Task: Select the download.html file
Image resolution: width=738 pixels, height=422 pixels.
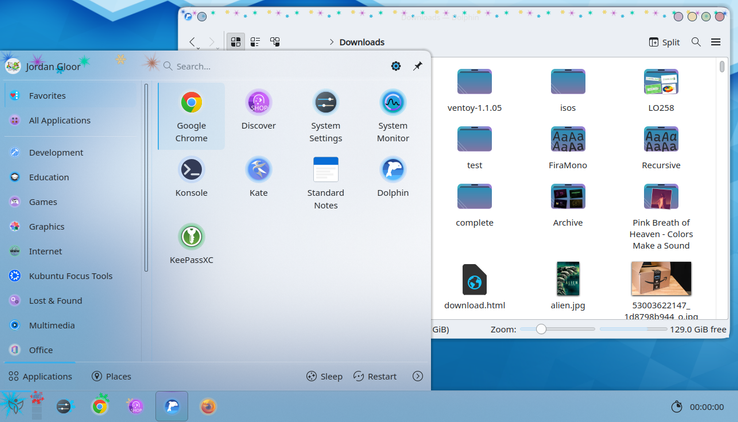Action: coord(474,286)
